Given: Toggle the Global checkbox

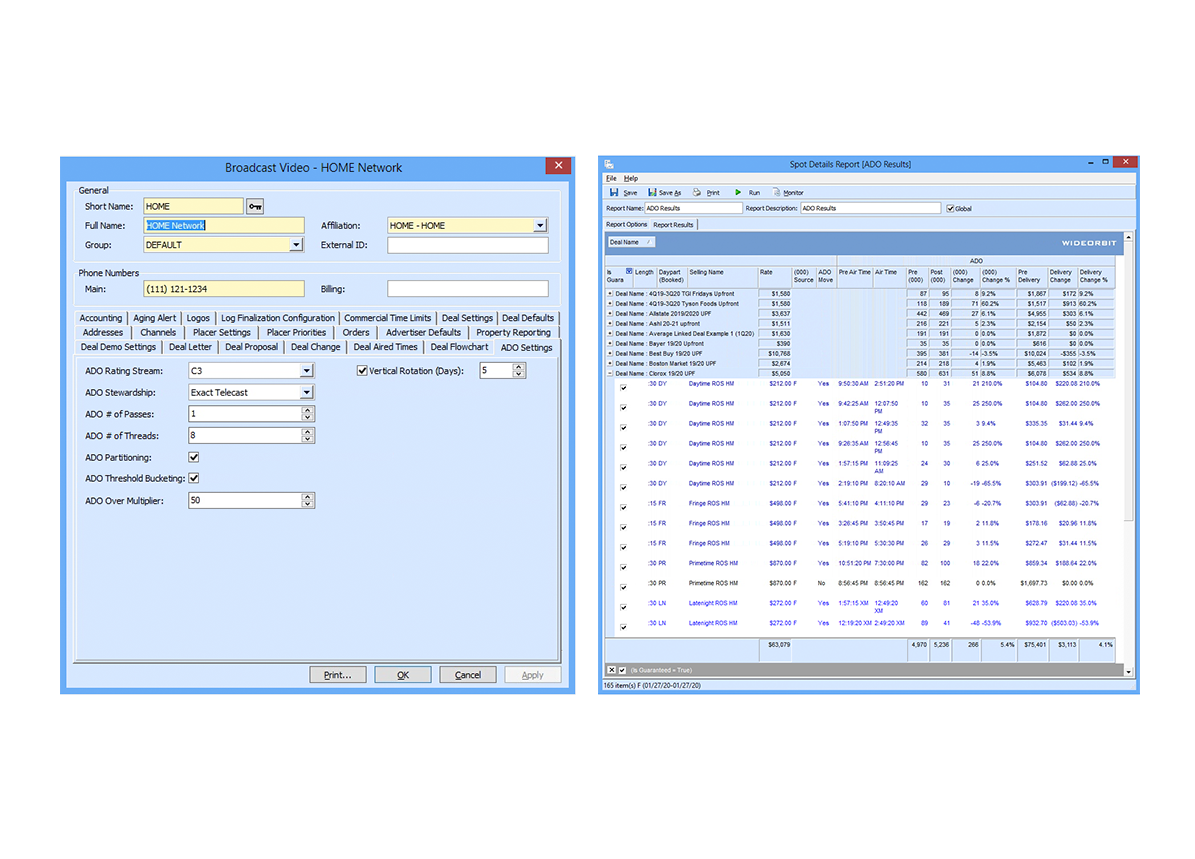Looking at the screenshot, I should (x=950, y=208).
